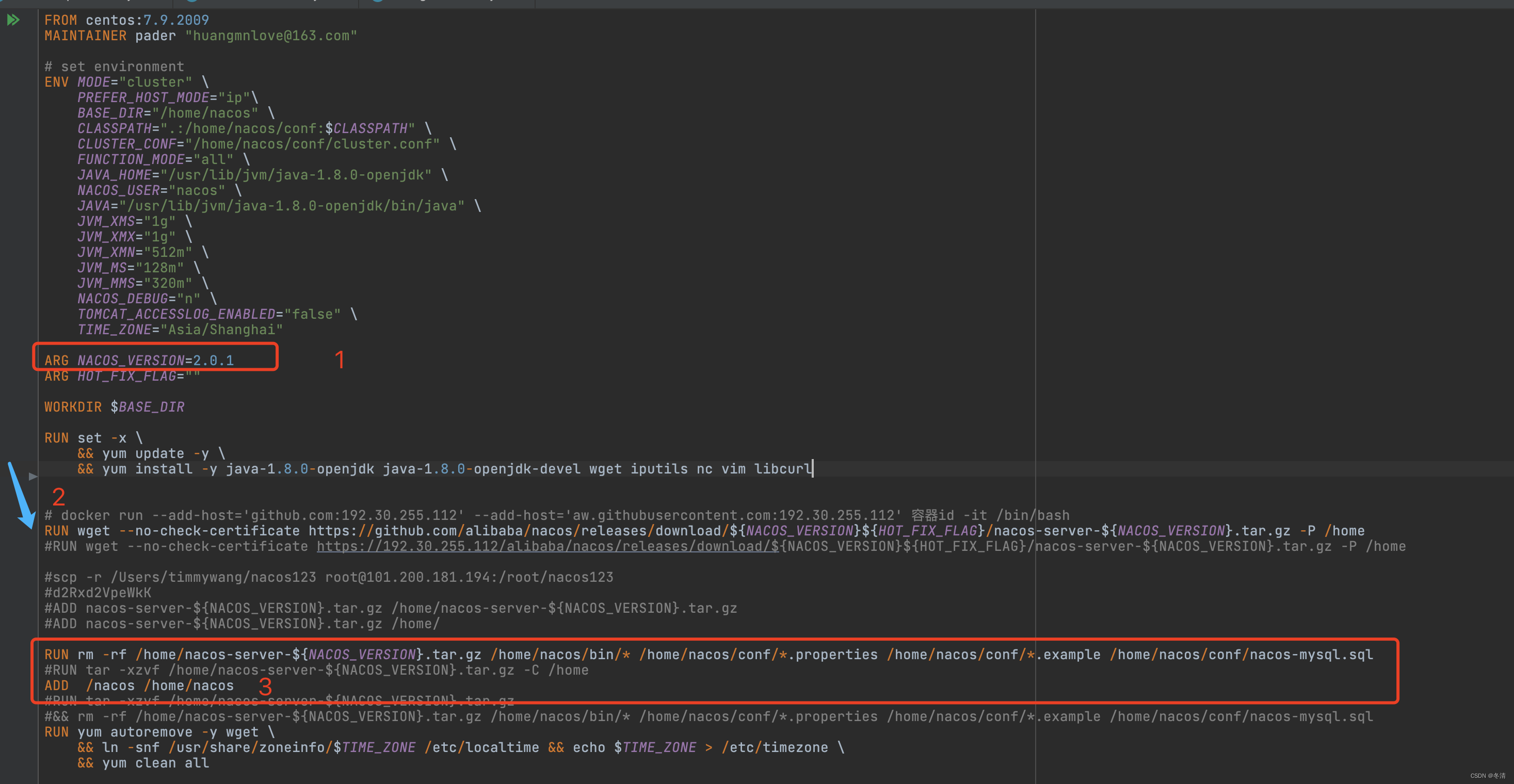The height and width of the screenshot is (784, 1514).
Task: Click the '#RUN tar -xzvf ... -C /home' comment
Action: [316, 670]
